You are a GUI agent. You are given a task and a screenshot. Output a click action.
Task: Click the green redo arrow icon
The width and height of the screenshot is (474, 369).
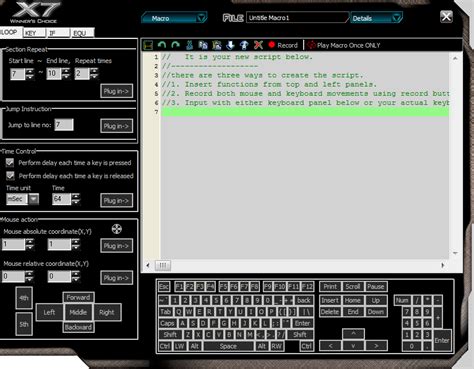click(175, 45)
